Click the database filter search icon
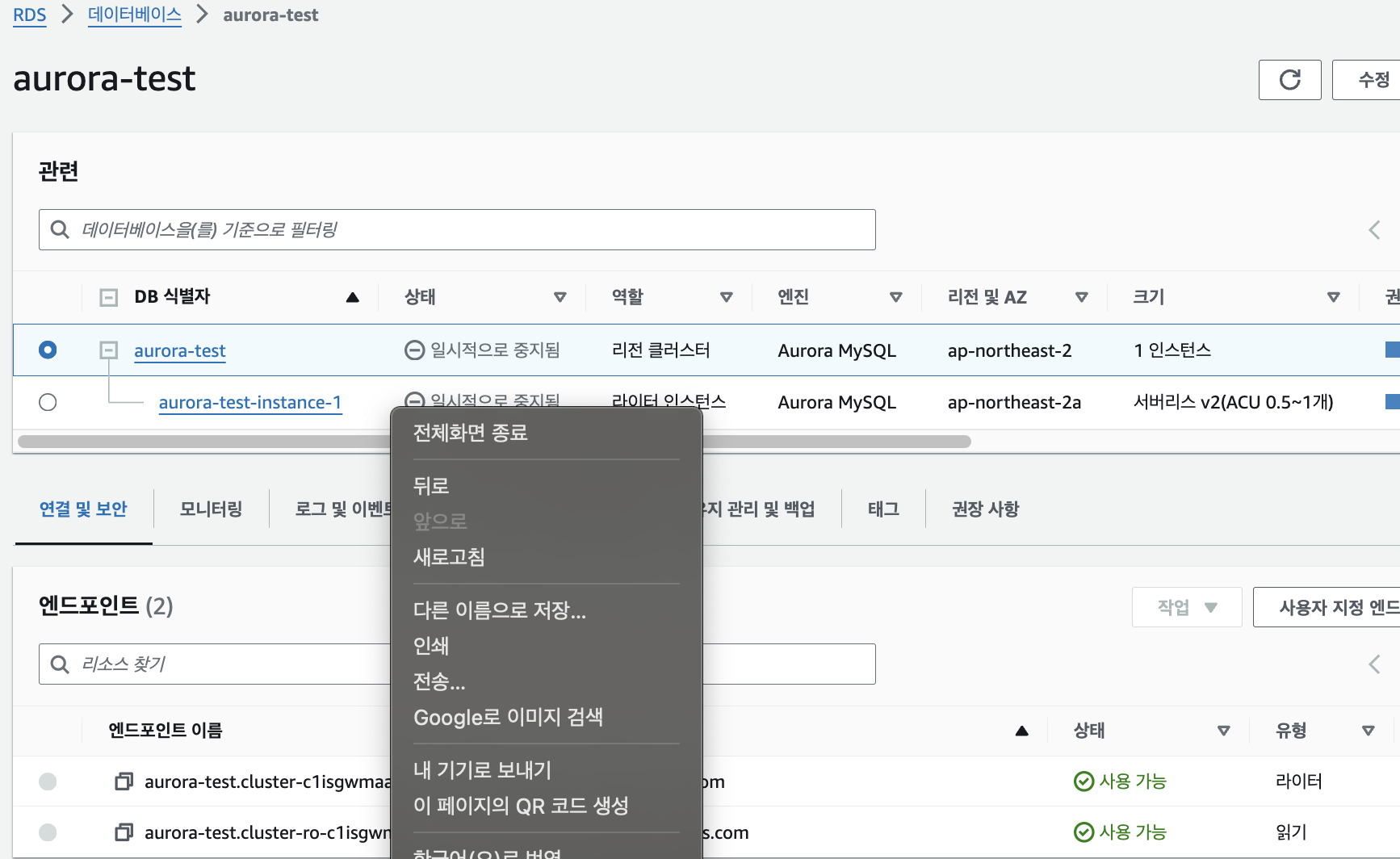The width and height of the screenshot is (1400, 859). pyautogui.click(x=60, y=229)
